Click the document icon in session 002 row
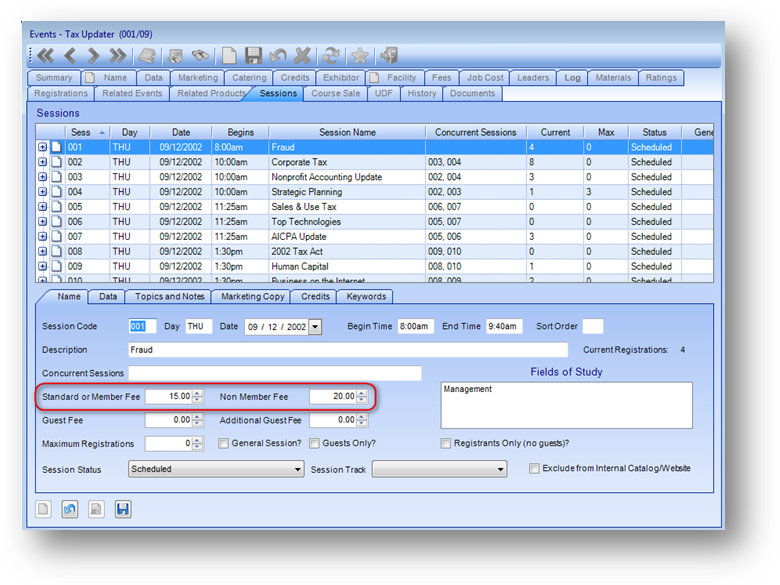 [57, 162]
